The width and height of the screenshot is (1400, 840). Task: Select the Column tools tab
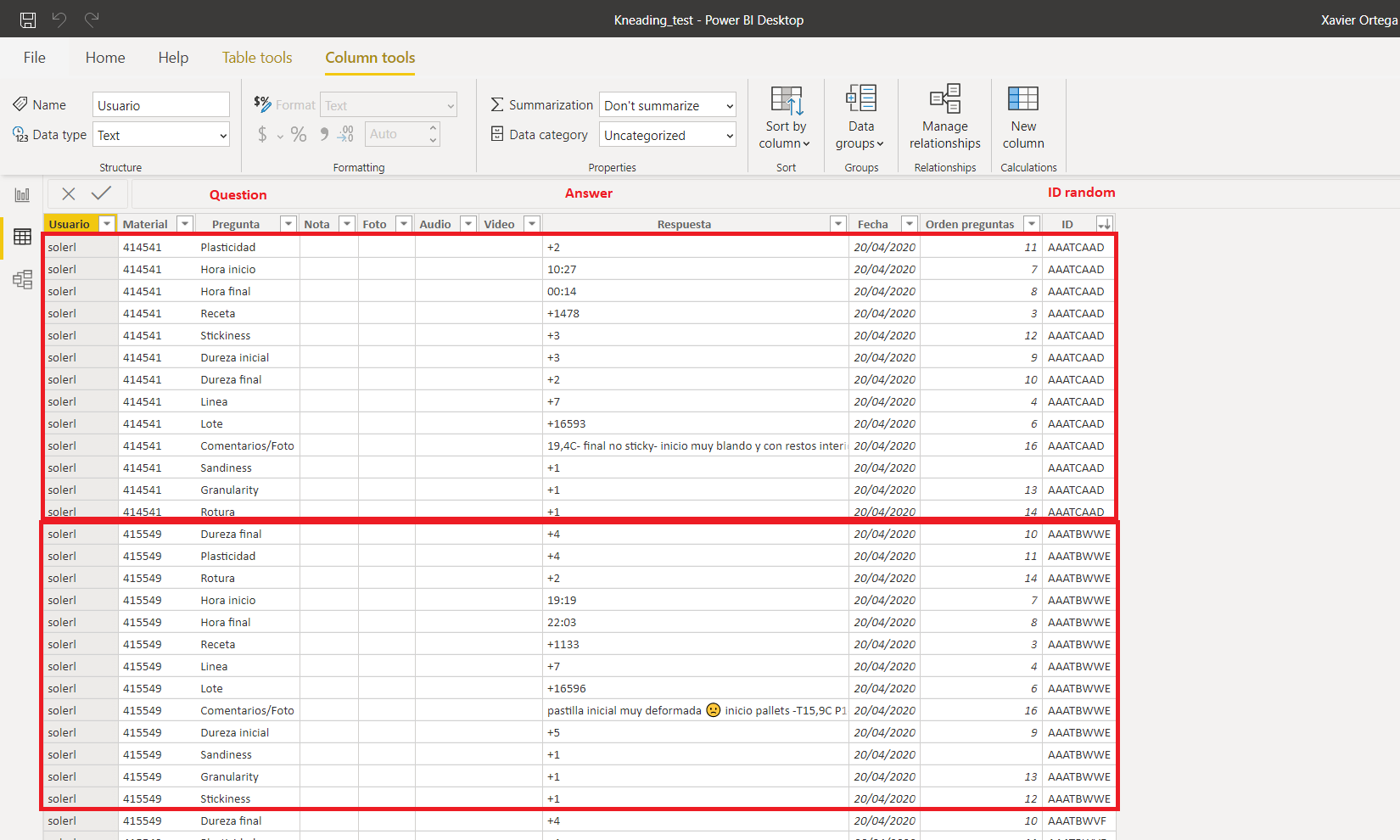[x=370, y=58]
